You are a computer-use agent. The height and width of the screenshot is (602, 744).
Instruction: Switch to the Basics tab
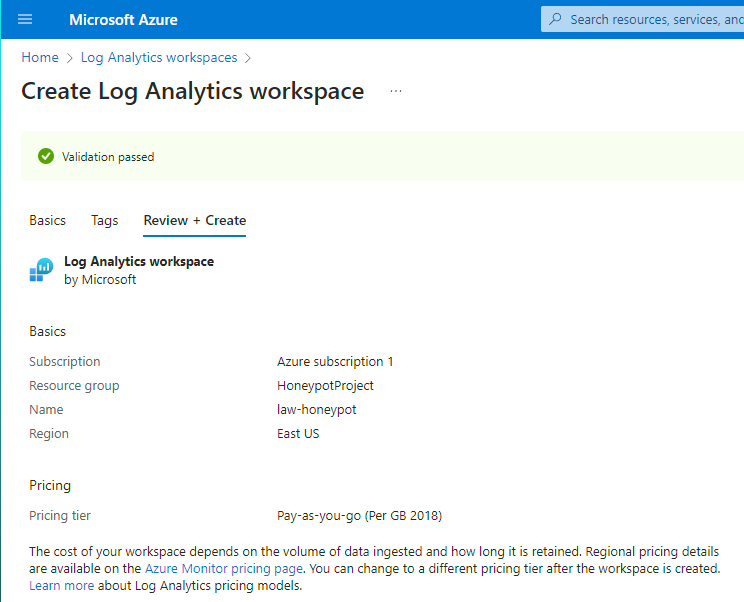click(x=47, y=220)
